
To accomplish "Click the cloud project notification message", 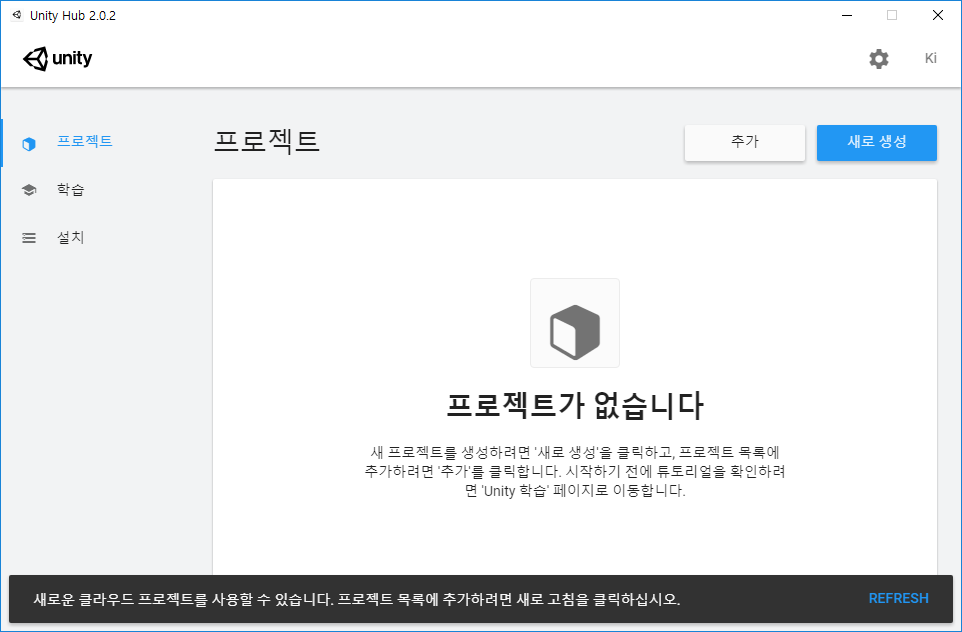I will click(357, 599).
